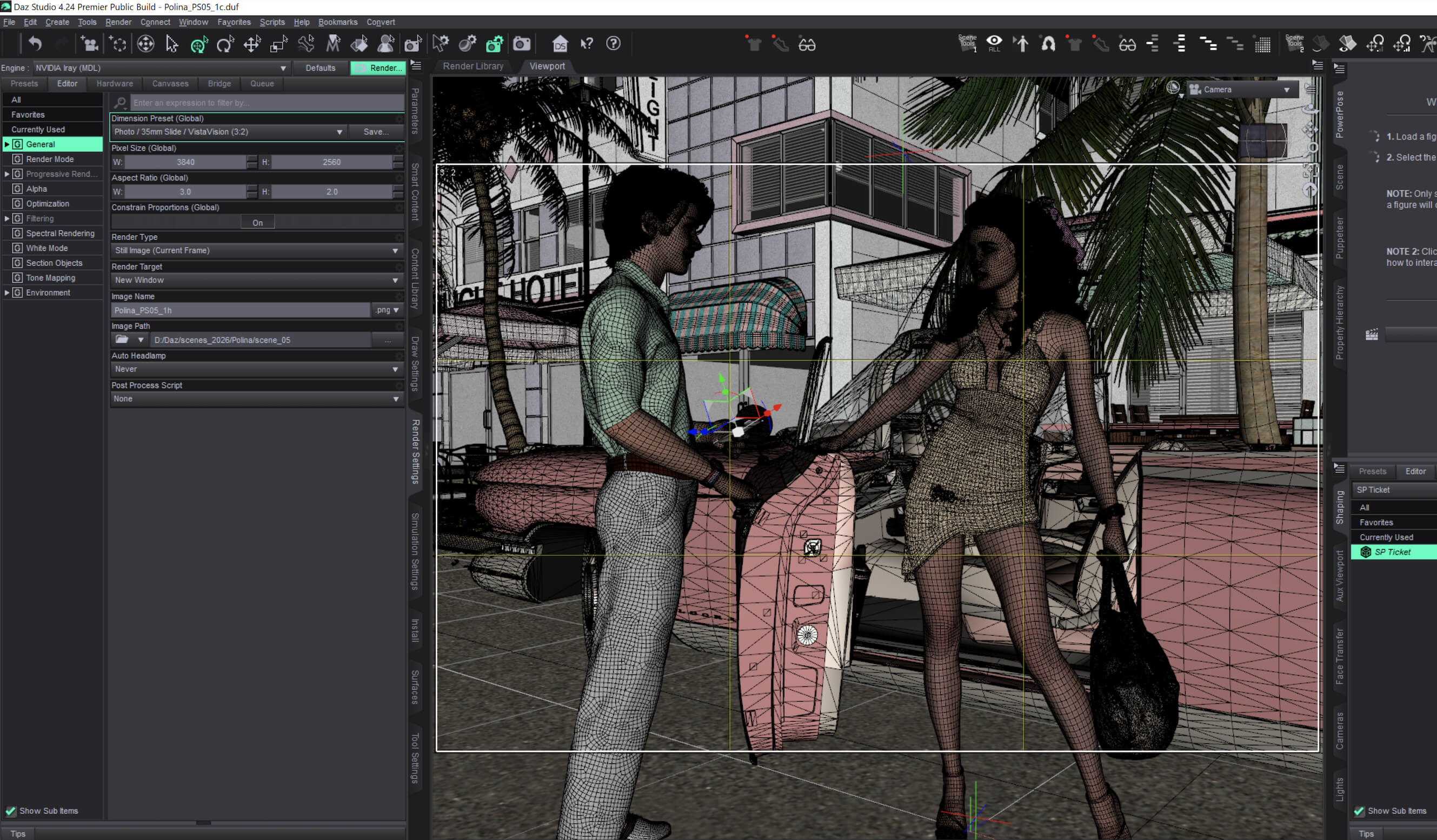Select the Universal tool icon
Viewport: 1437px width, 840px height.
[198, 44]
